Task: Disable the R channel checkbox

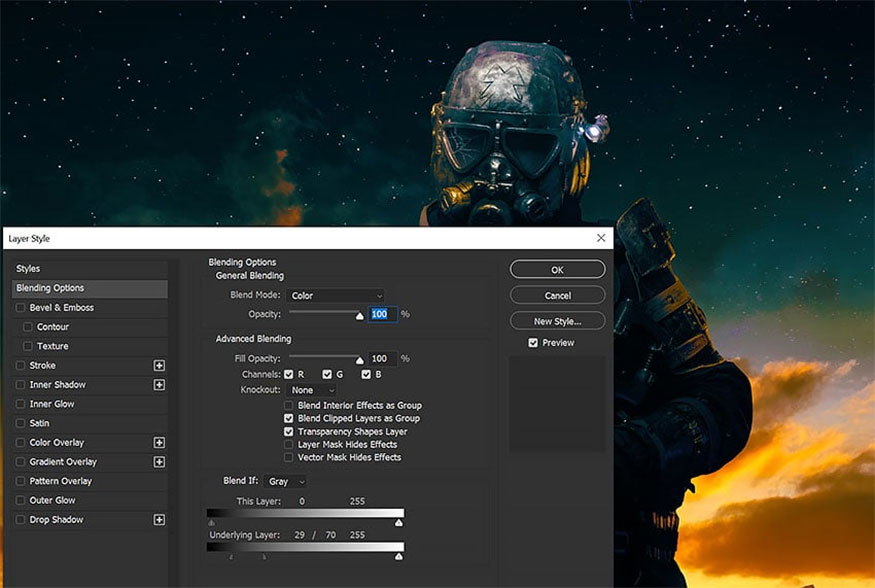Action: click(289, 374)
